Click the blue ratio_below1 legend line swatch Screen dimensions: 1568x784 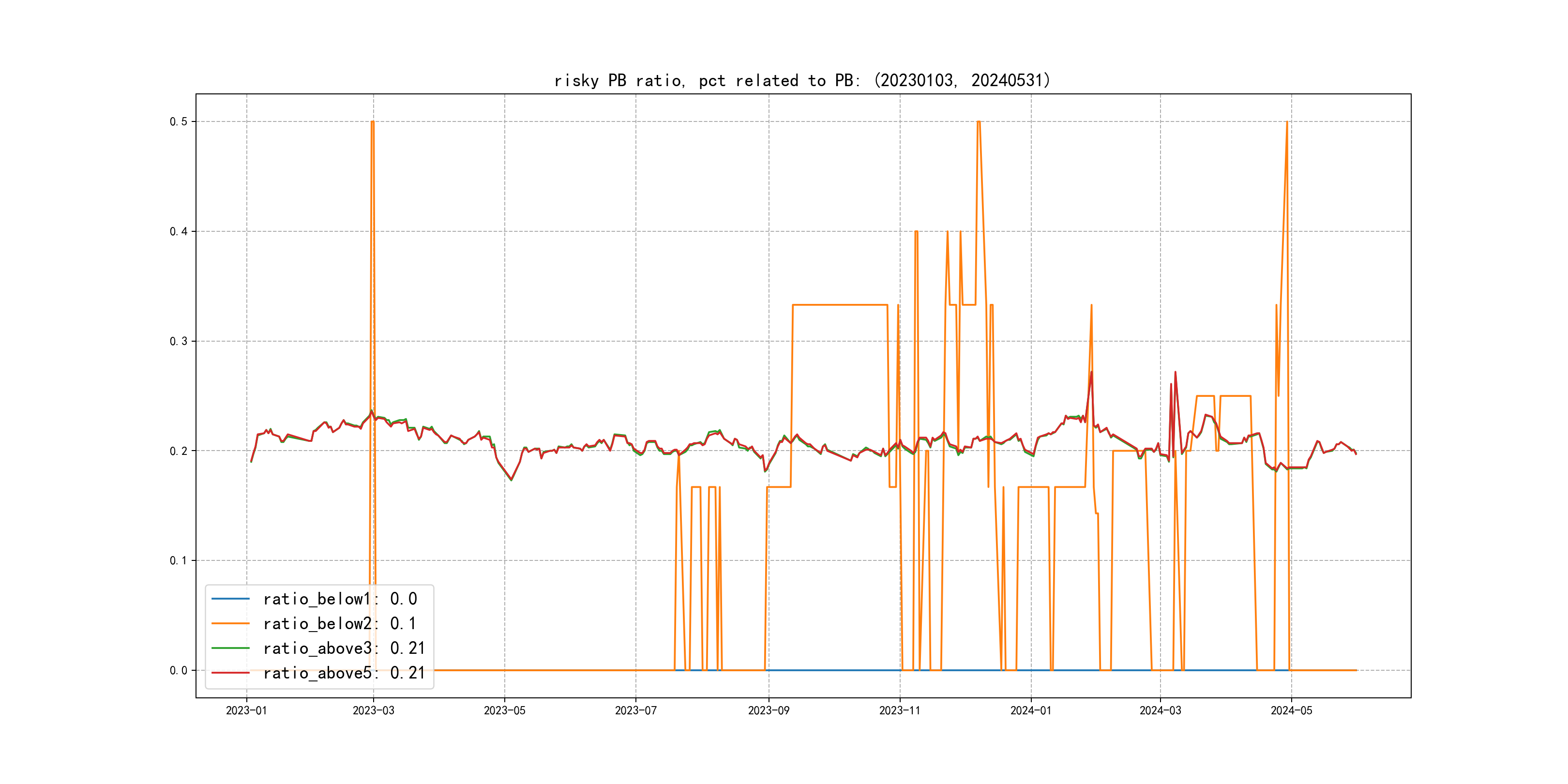coord(230,599)
